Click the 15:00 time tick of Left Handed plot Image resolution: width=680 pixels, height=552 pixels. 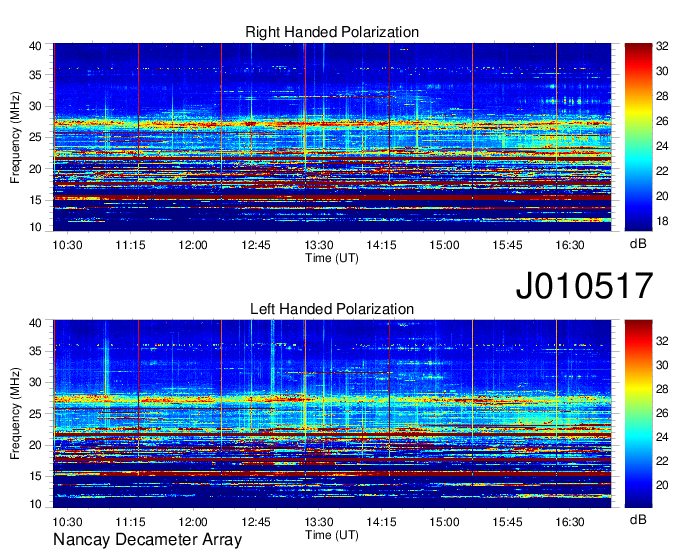pos(445,522)
